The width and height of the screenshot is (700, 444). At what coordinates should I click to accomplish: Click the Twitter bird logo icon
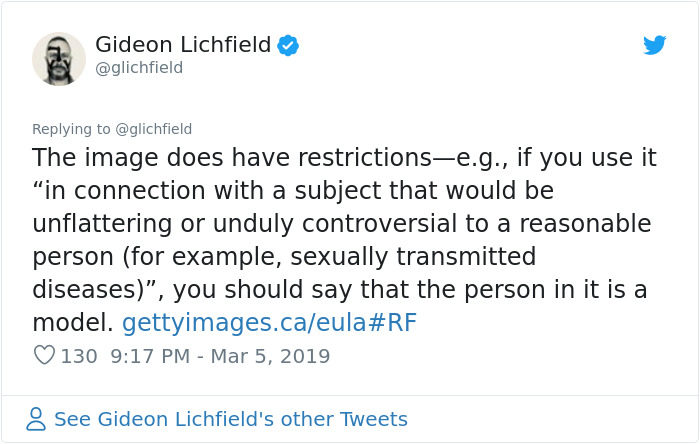click(654, 45)
